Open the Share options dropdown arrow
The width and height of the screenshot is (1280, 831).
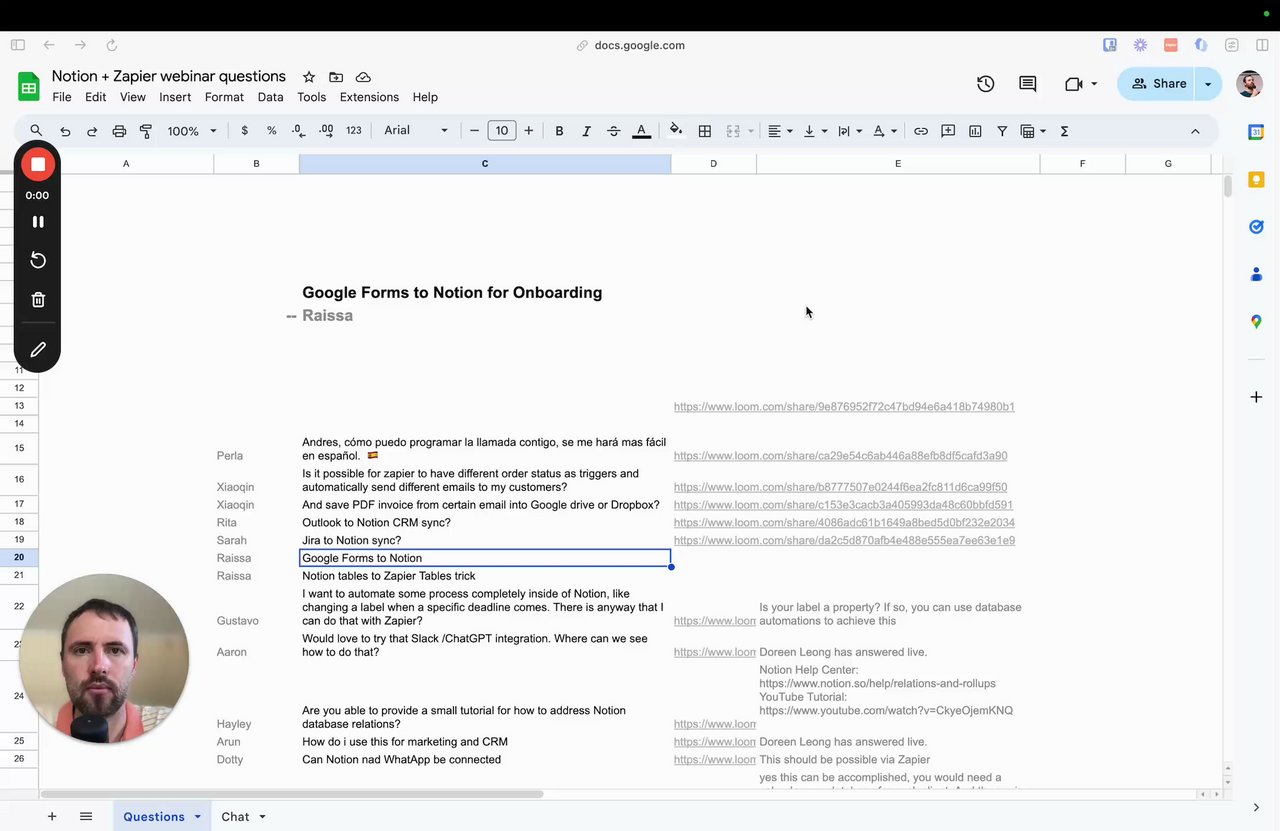tap(1208, 84)
